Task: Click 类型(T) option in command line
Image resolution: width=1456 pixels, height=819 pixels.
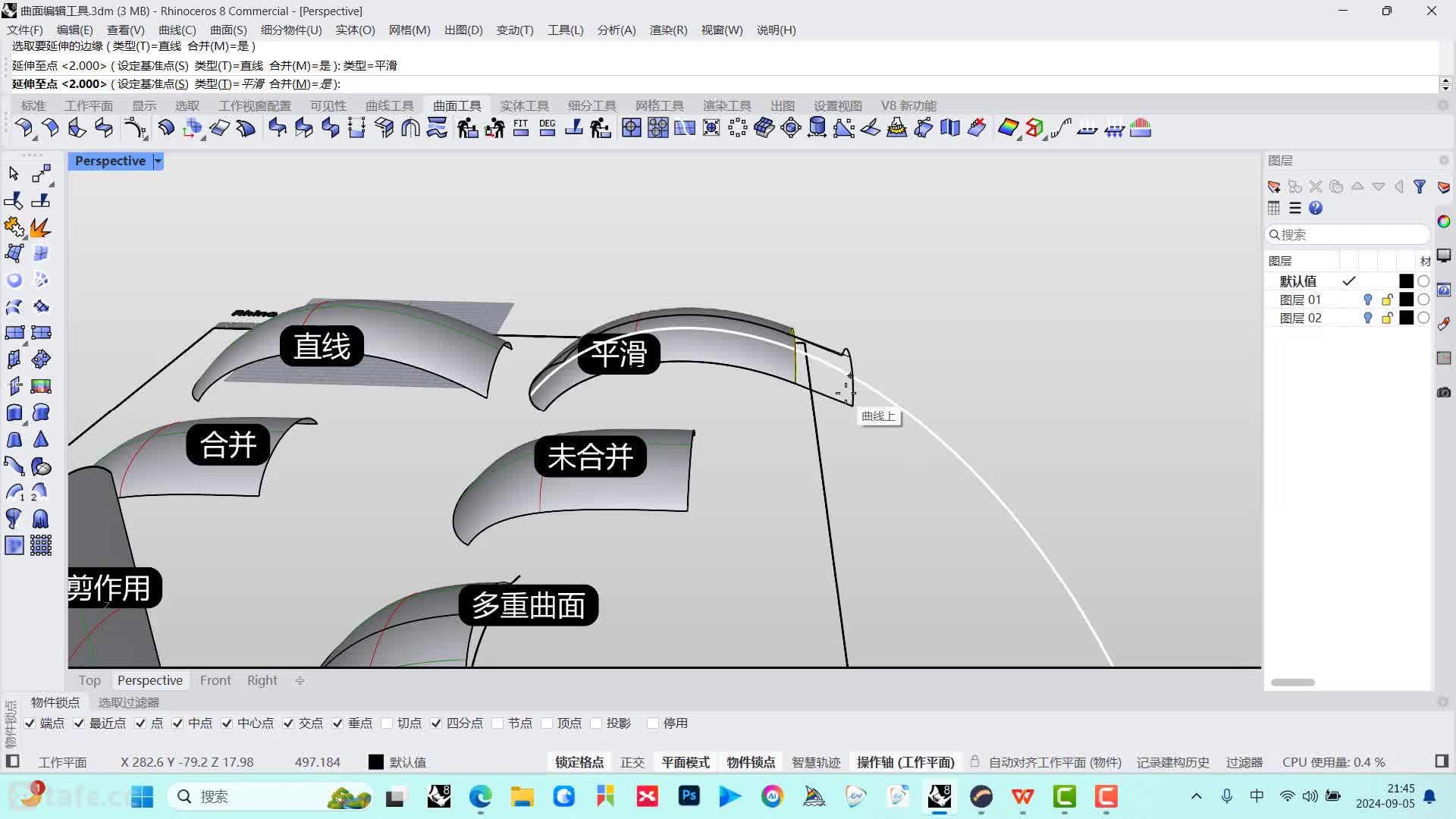Action: coord(218,84)
